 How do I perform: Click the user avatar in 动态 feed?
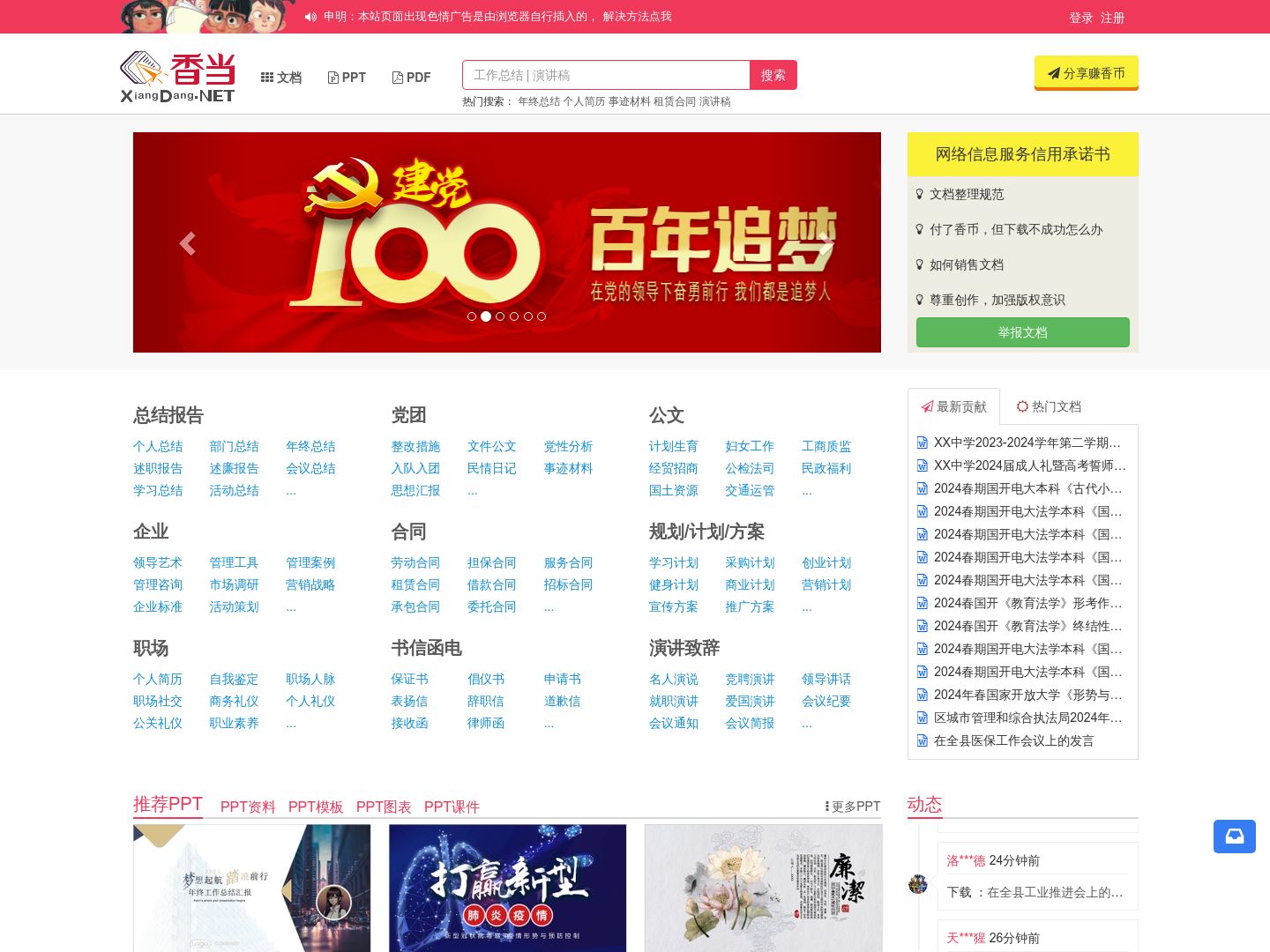(918, 884)
